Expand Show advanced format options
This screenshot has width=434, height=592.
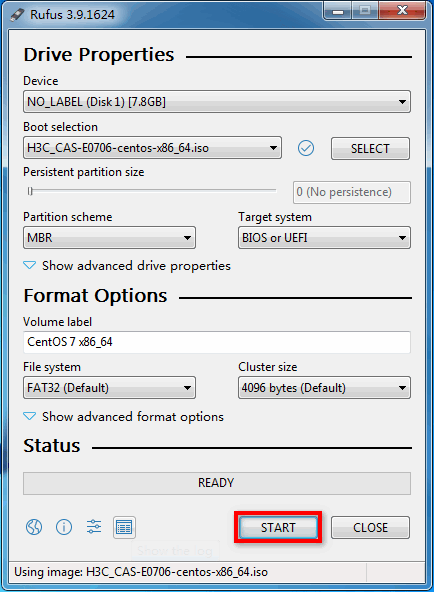click(123, 416)
